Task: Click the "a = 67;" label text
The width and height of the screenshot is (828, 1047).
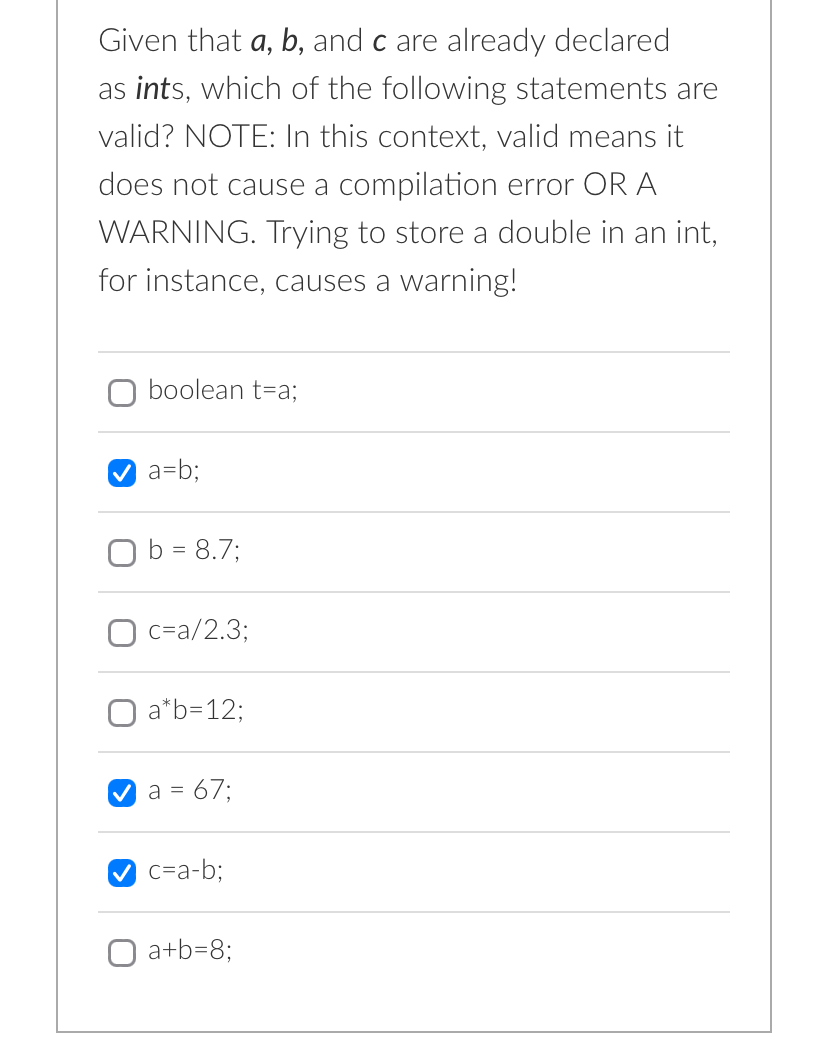Action: 189,790
